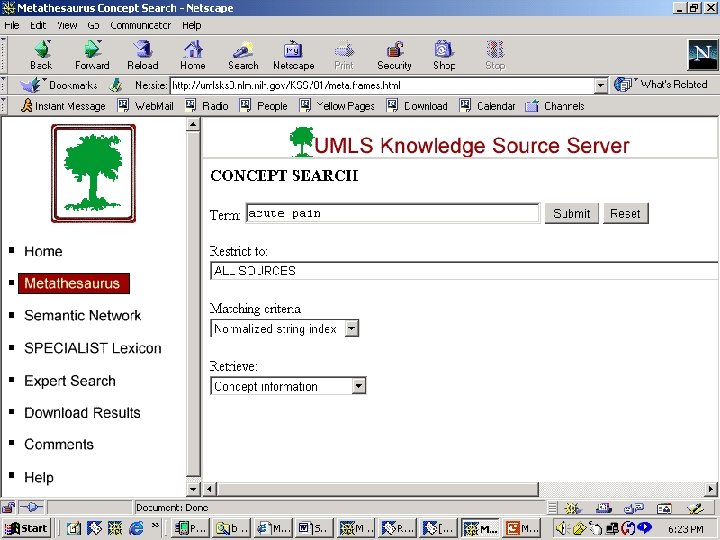Open Instant Message from personal toolbar

pos(63,106)
